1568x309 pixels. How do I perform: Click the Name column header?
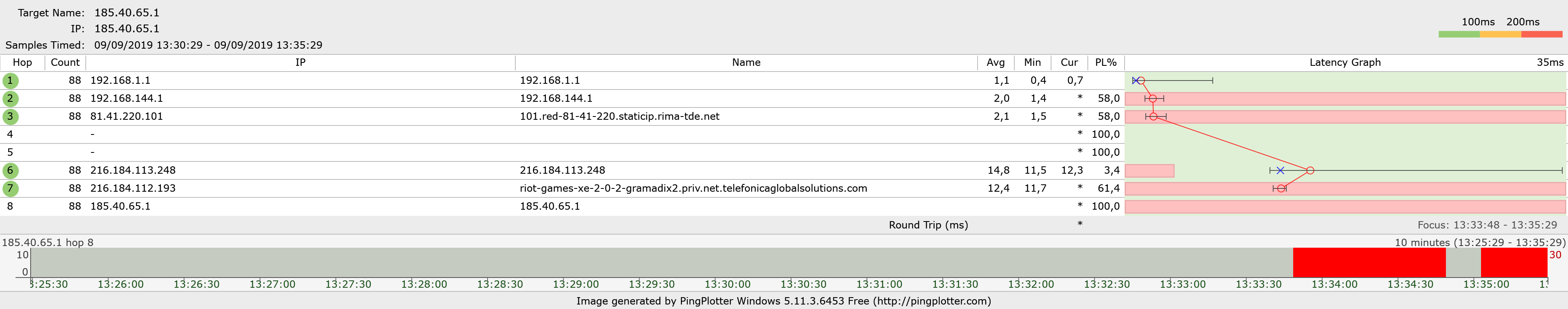point(746,62)
